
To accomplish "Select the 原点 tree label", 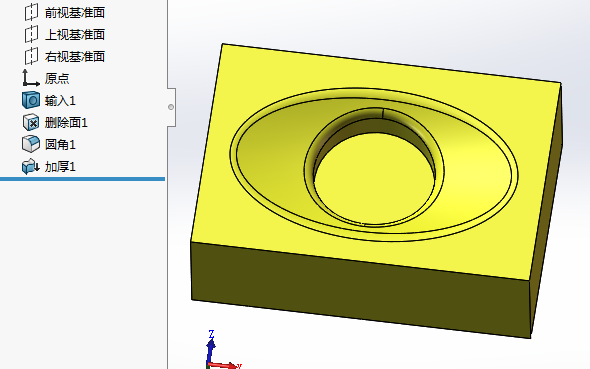I will 57,79.
